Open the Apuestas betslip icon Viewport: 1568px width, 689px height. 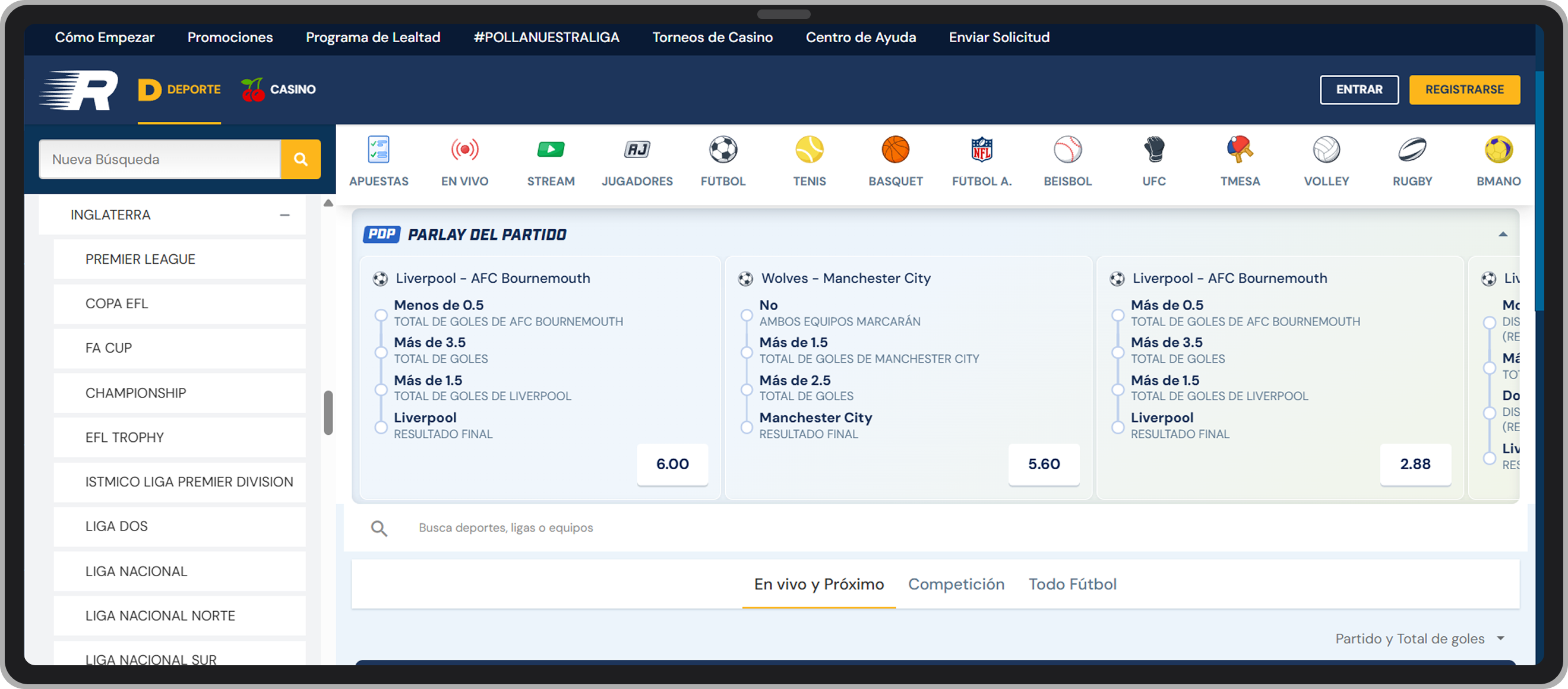coord(378,150)
